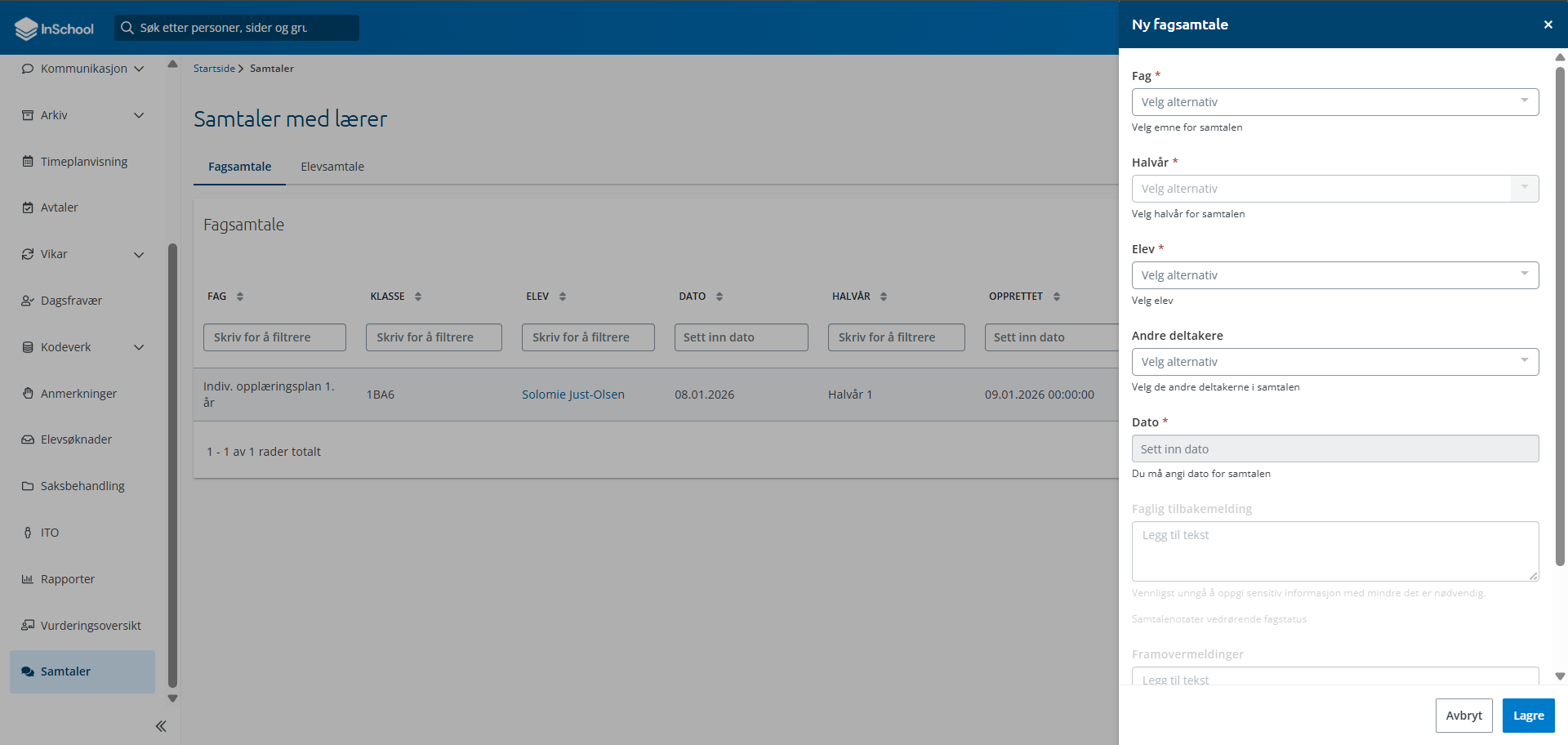Switch to the Fagsamtale tab
The height and width of the screenshot is (745, 1568).
click(239, 167)
